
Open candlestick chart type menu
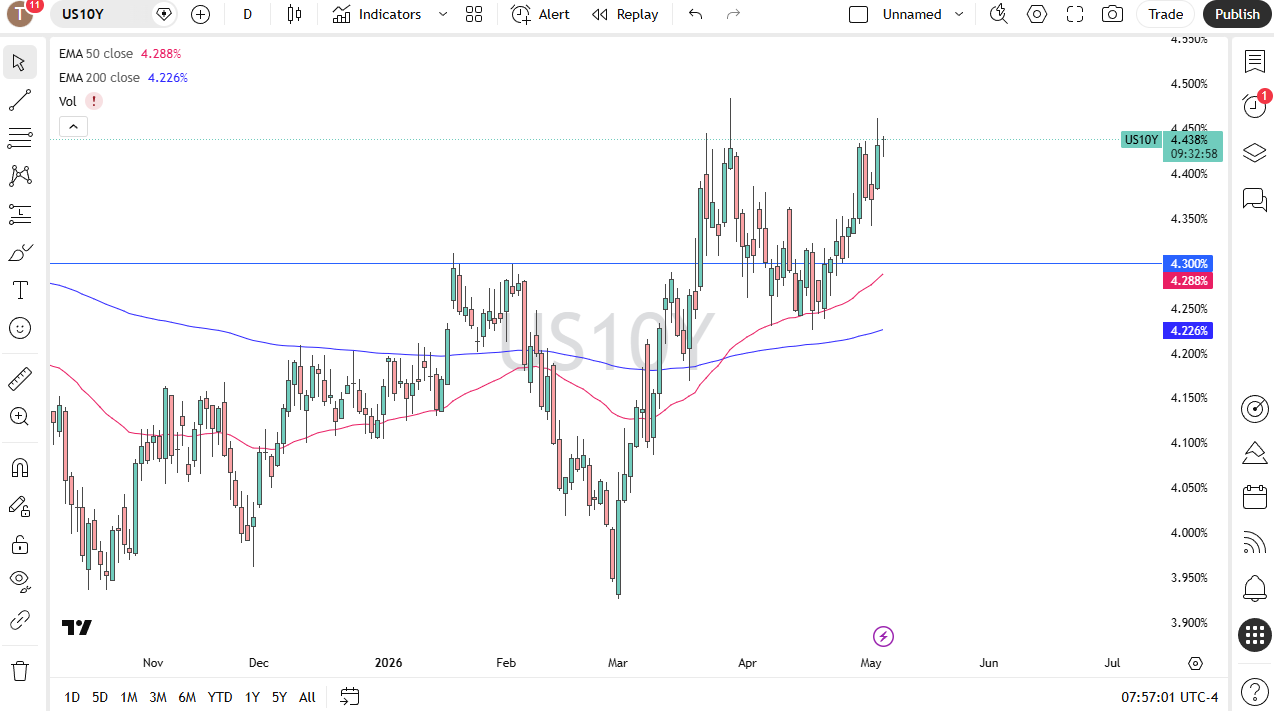pyautogui.click(x=293, y=14)
